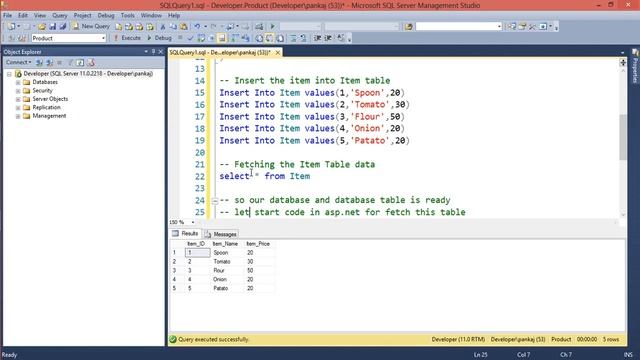
Task: Click Specify Values for Template Parameters icon
Action: (x=340, y=38)
